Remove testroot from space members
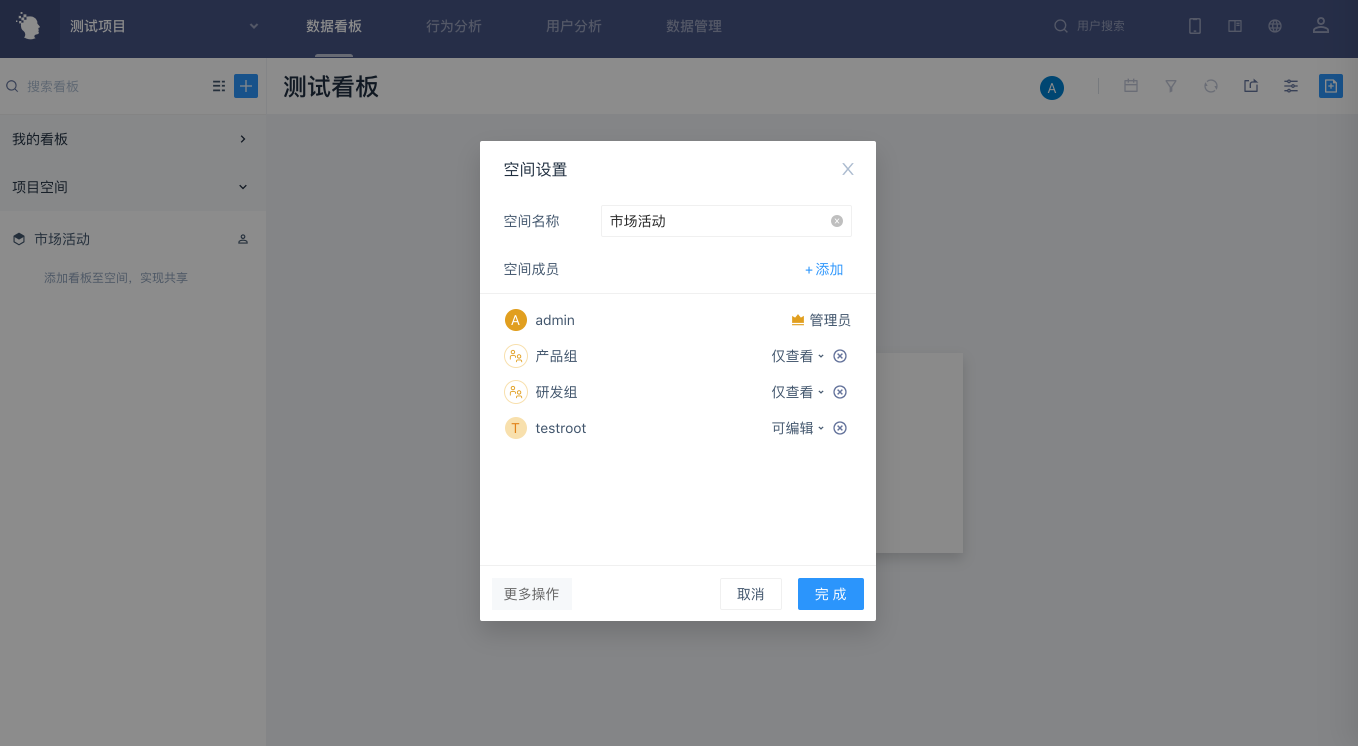 (840, 428)
